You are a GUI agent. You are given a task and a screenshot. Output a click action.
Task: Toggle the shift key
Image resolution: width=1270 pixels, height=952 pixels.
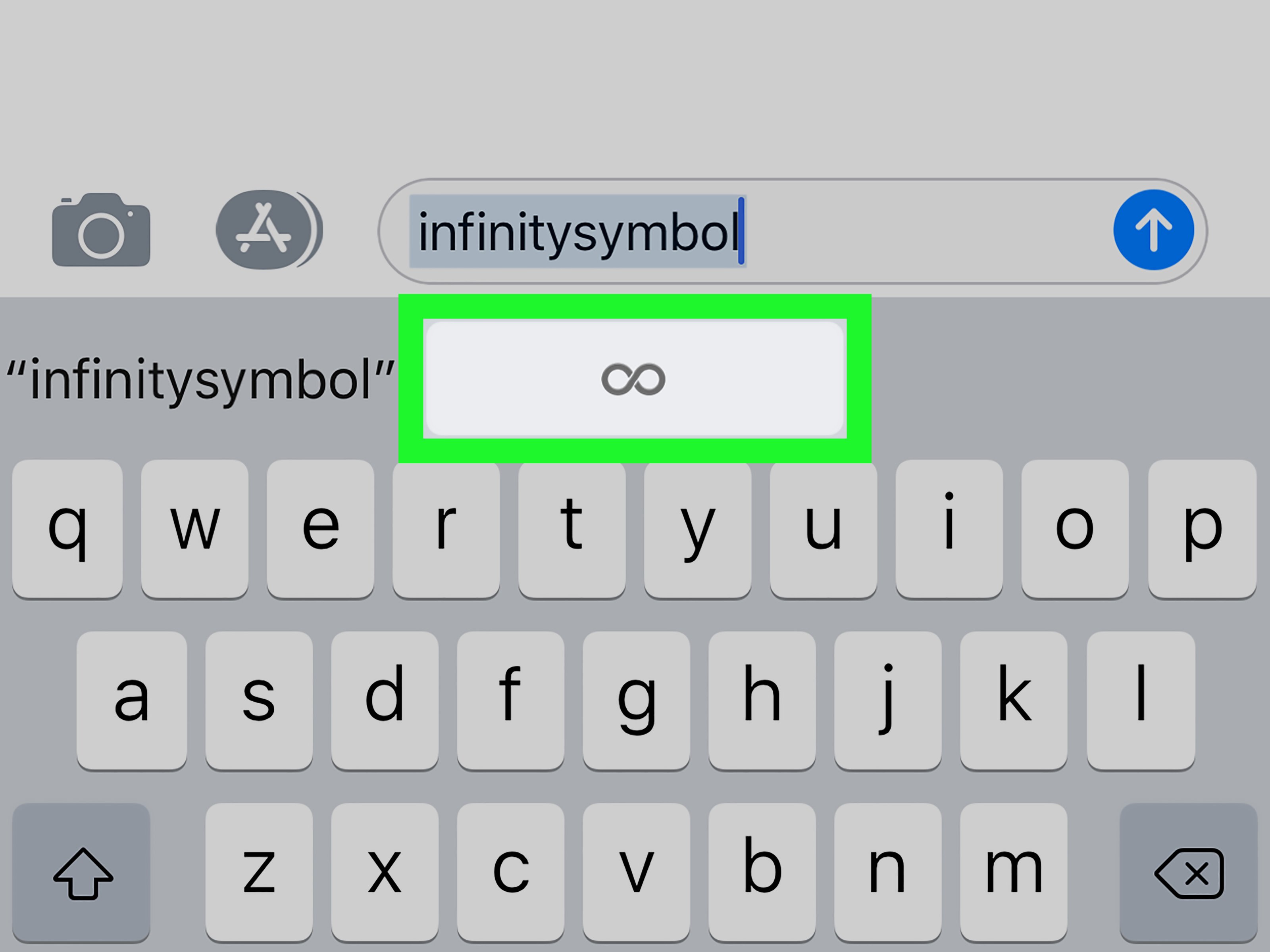click(81, 872)
